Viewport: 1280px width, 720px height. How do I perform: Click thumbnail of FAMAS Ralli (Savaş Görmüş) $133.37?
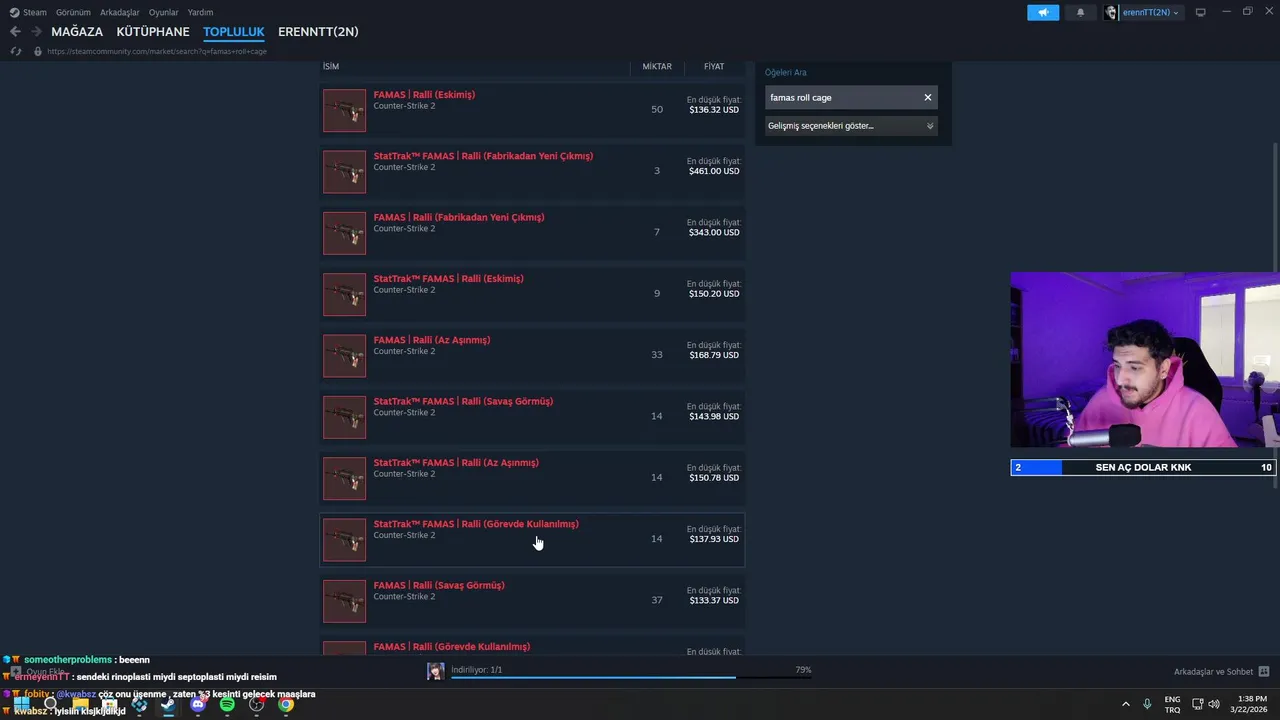[x=344, y=601]
